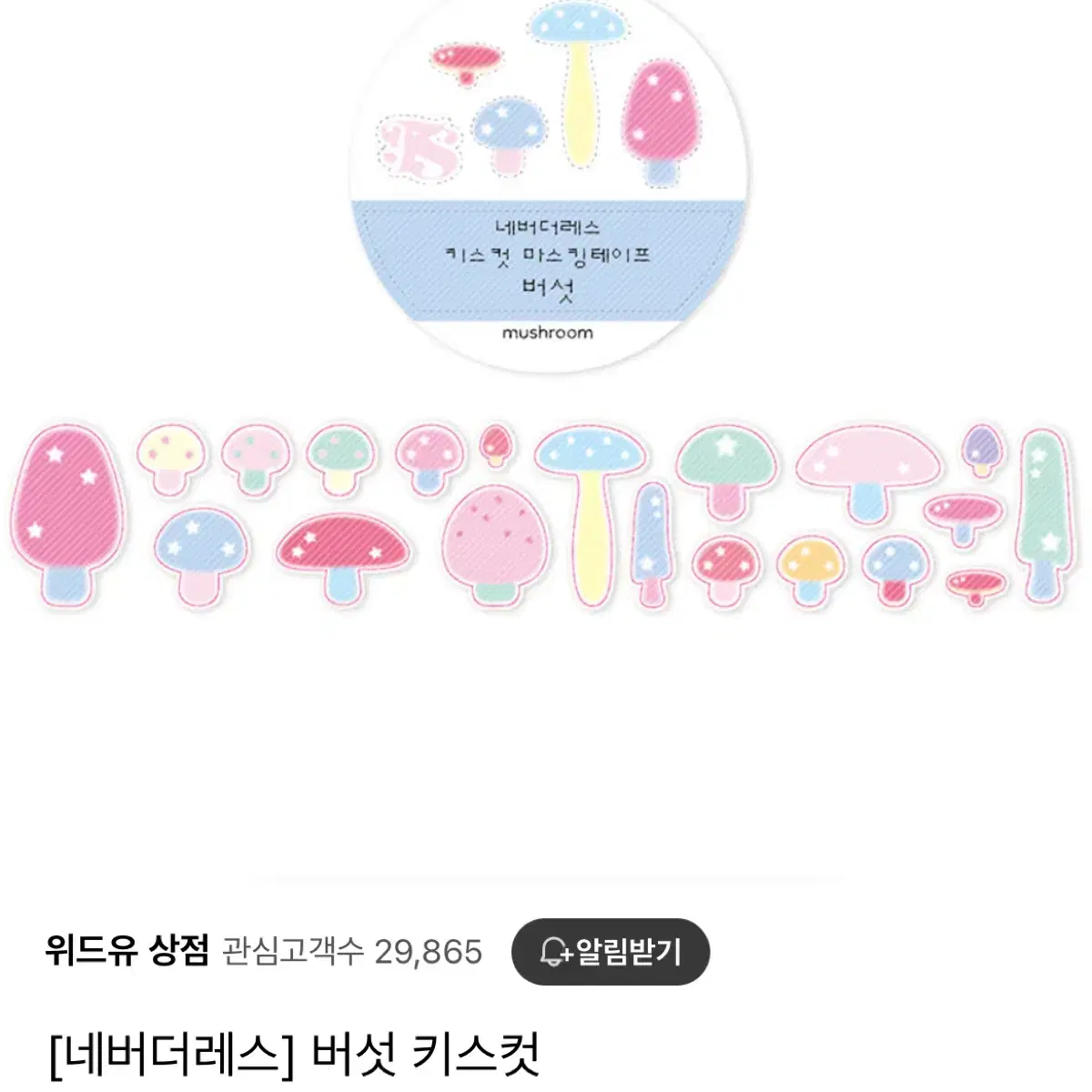Click the small yellow-capped mushroom sticker
Image resolution: width=1092 pixels, height=1092 pixels.
coord(173,457)
